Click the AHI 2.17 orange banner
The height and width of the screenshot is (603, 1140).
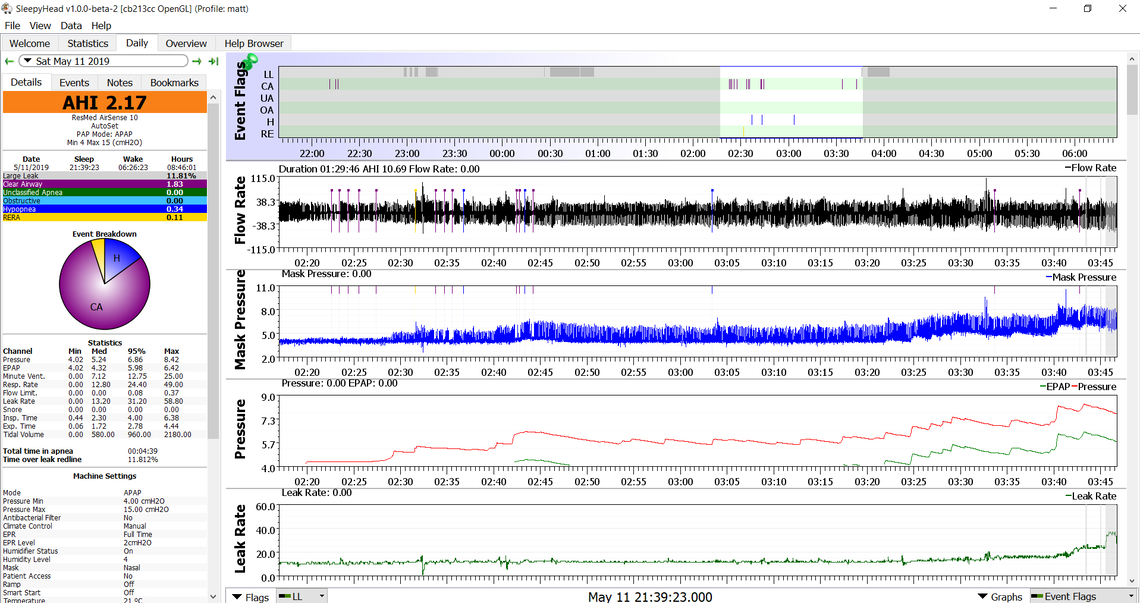click(105, 103)
